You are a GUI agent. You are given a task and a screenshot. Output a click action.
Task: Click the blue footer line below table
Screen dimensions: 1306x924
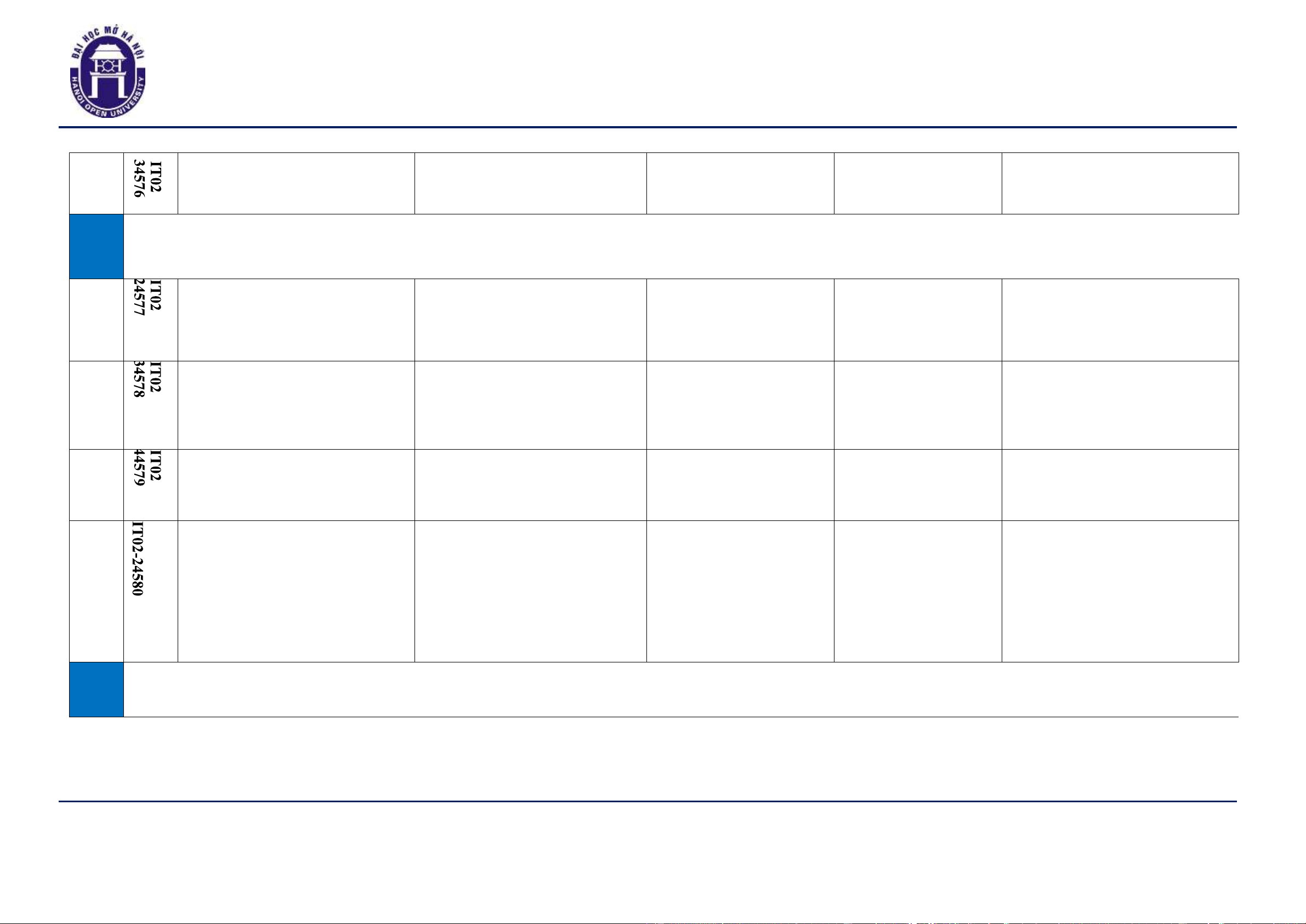648,801
